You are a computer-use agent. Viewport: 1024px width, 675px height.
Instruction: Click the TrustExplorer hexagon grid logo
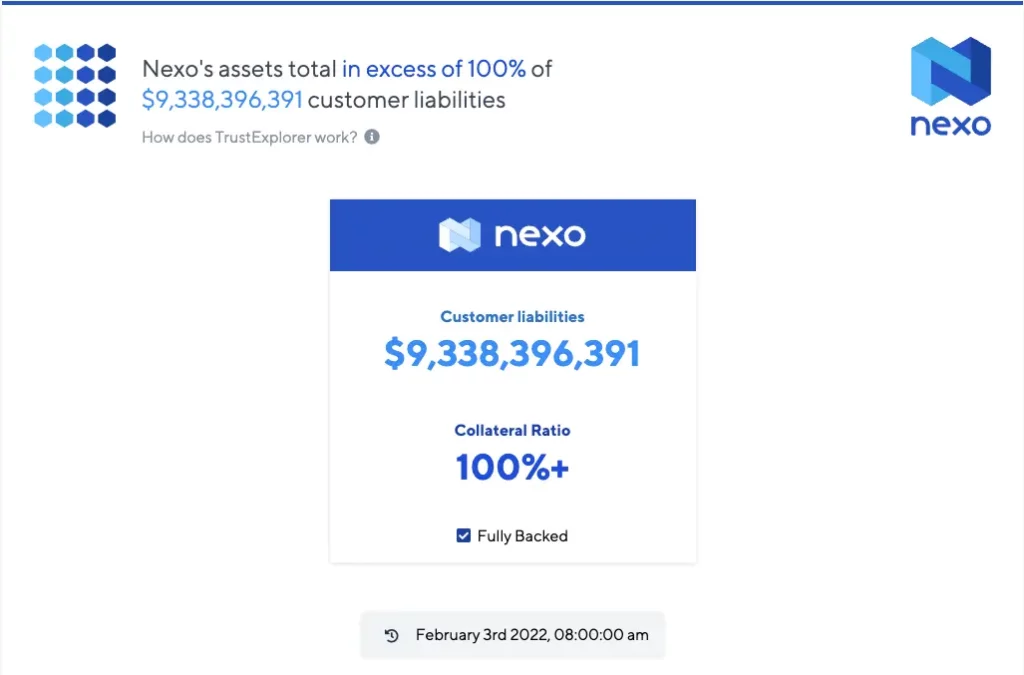(x=75, y=85)
